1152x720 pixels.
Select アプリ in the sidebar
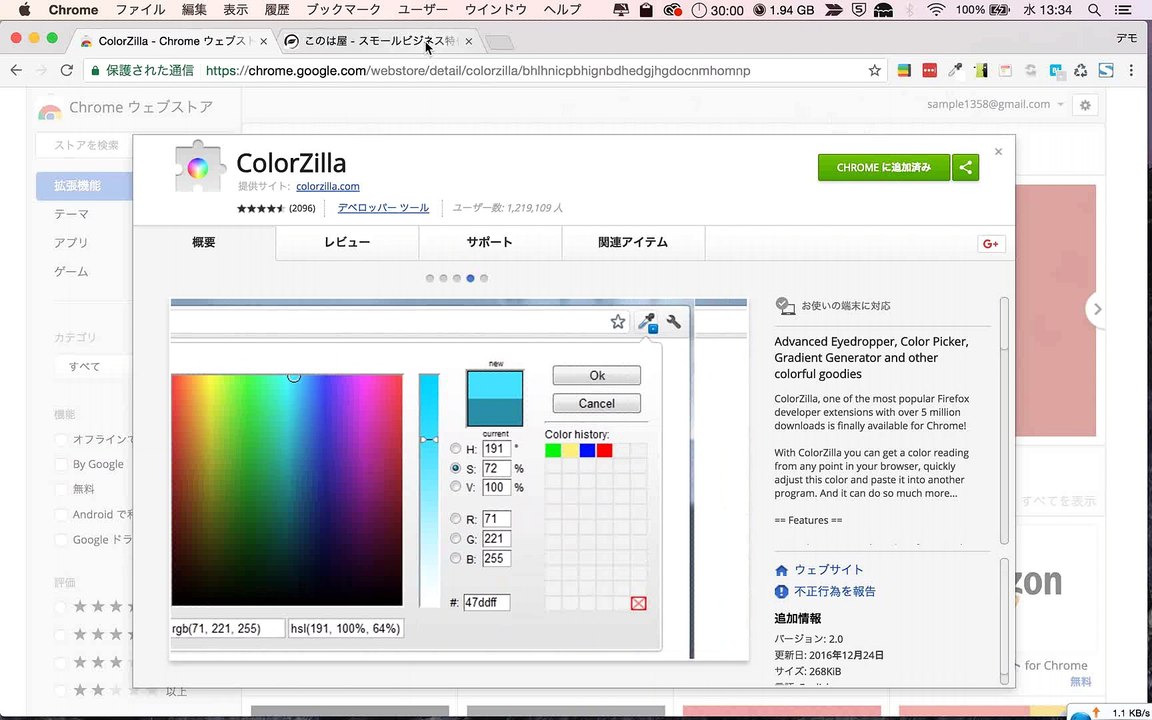71,243
